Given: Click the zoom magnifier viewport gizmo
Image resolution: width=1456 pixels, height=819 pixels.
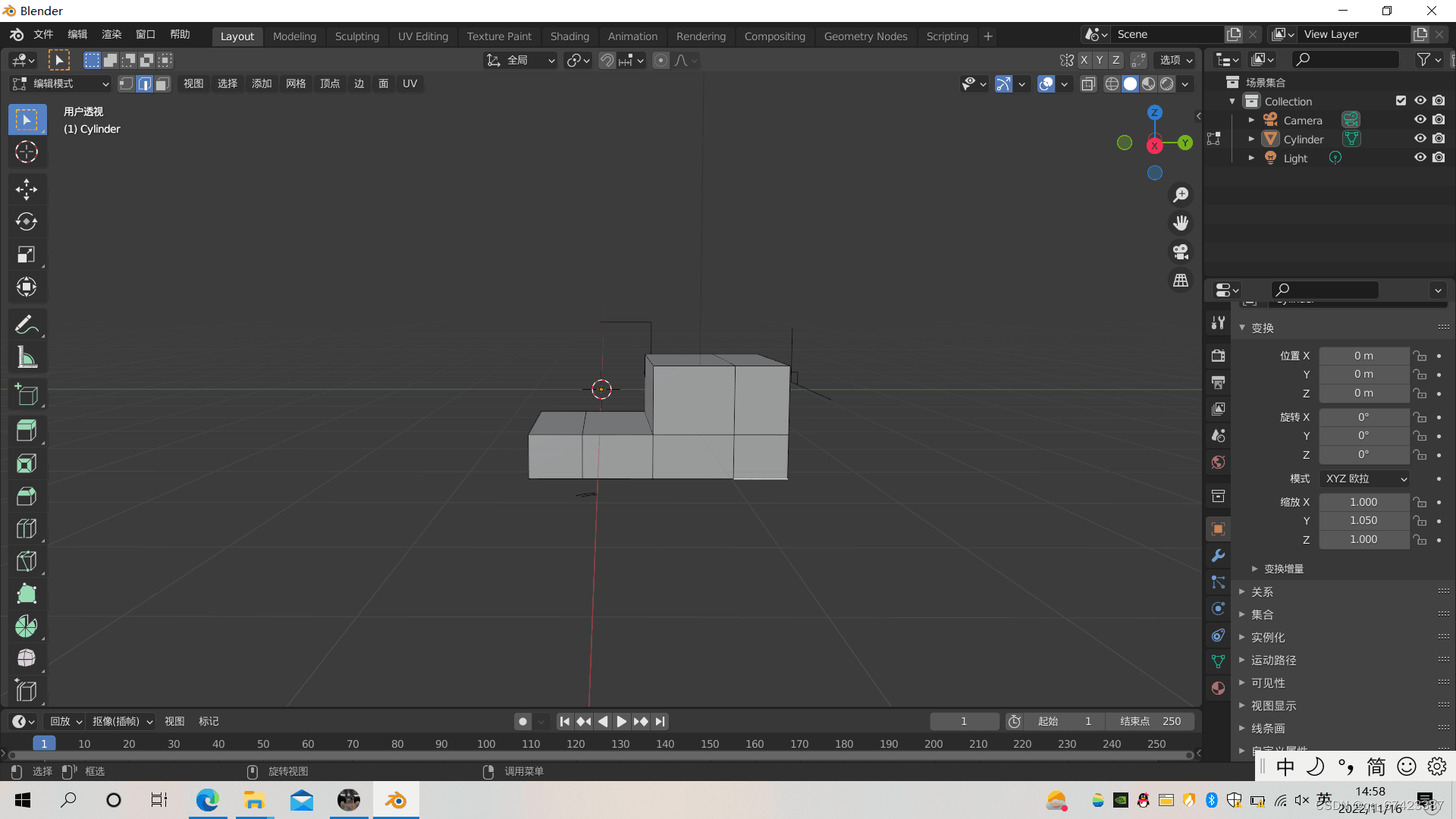Looking at the screenshot, I should (x=1181, y=195).
